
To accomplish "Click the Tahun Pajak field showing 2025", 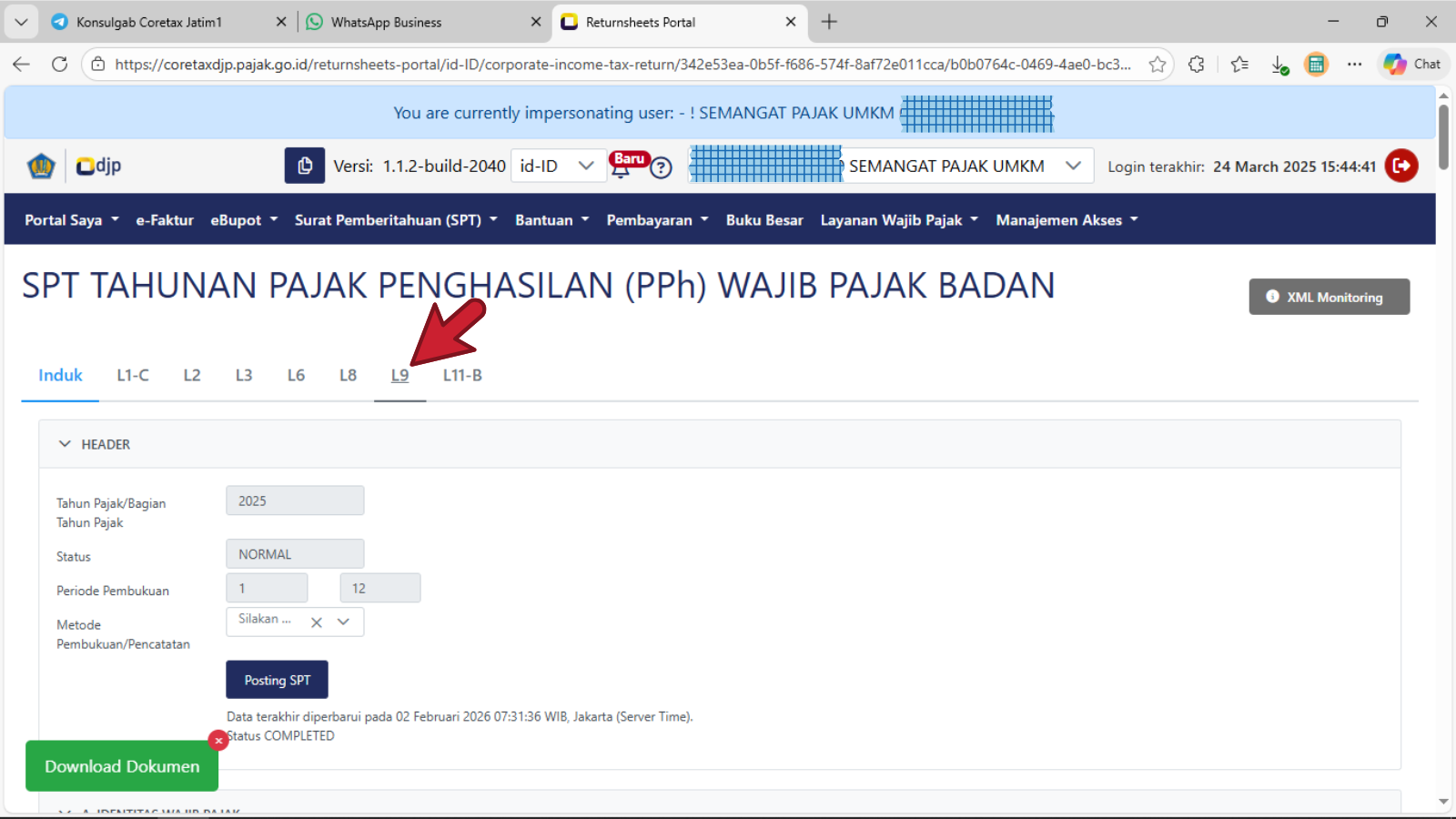I will click(295, 500).
